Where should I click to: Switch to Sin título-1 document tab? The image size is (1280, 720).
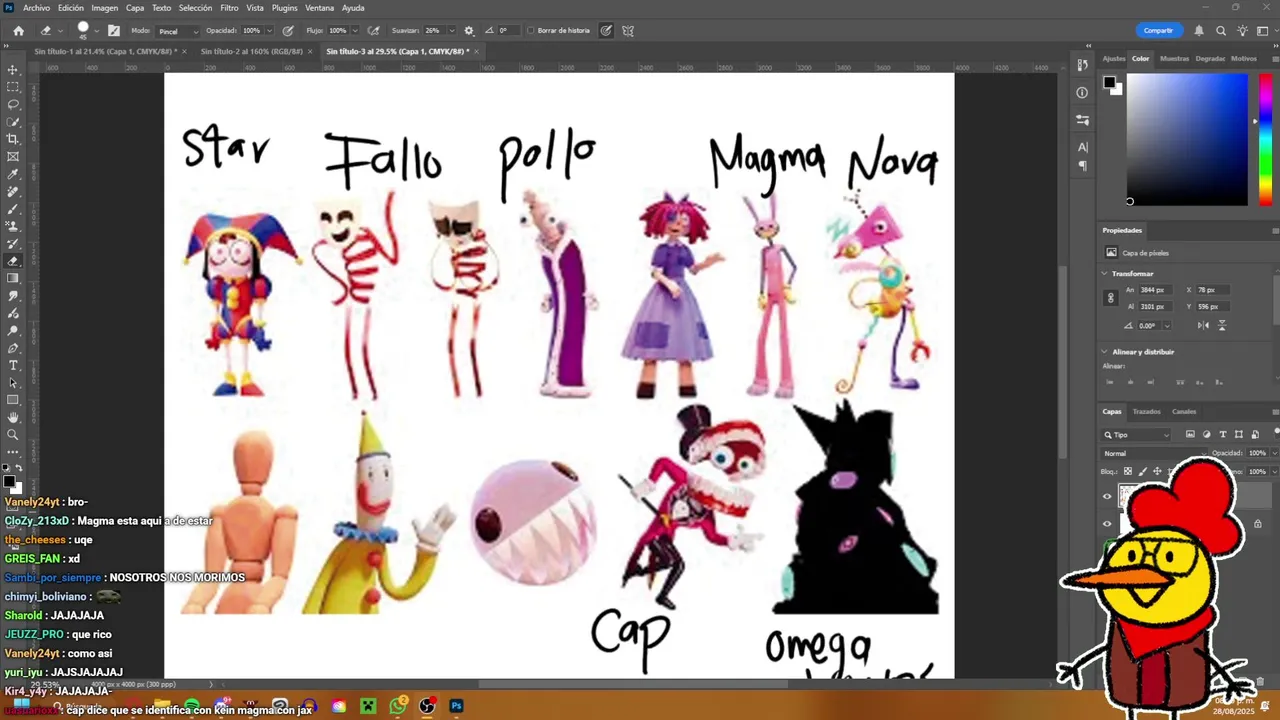(105, 51)
